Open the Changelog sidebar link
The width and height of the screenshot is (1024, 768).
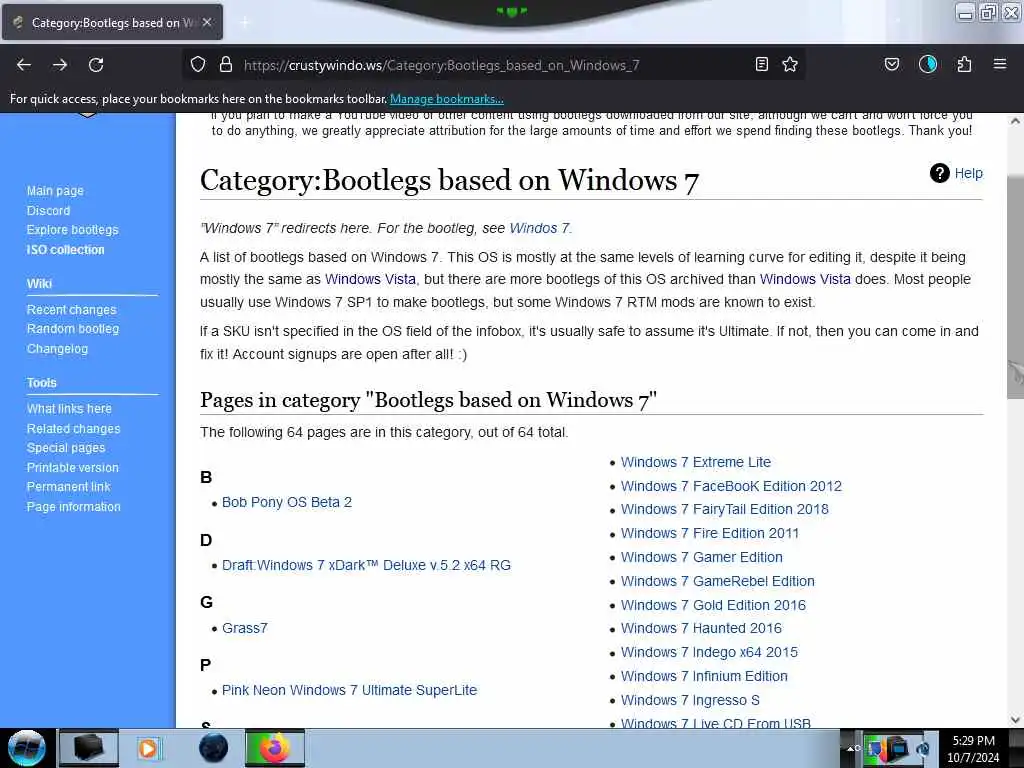click(x=57, y=349)
